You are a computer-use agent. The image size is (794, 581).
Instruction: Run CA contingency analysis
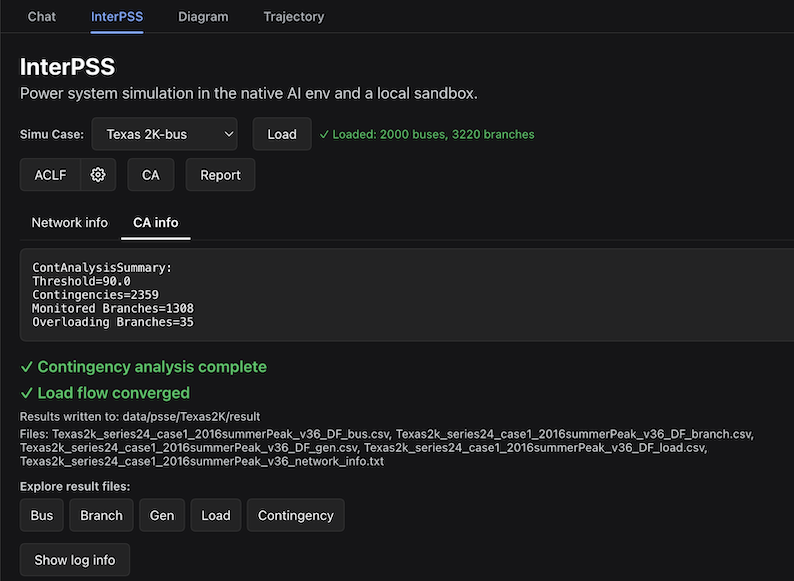click(151, 175)
